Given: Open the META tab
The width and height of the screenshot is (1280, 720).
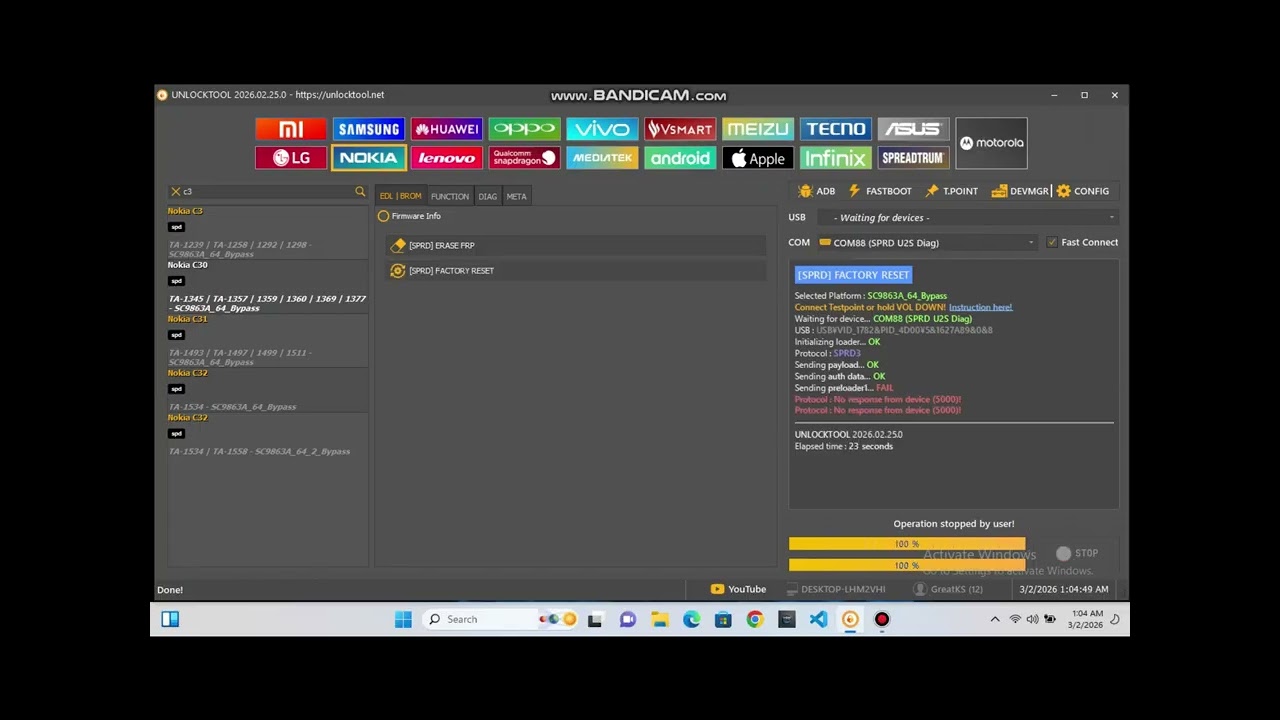Looking at the screenshot, I should (x=516, y=196).
